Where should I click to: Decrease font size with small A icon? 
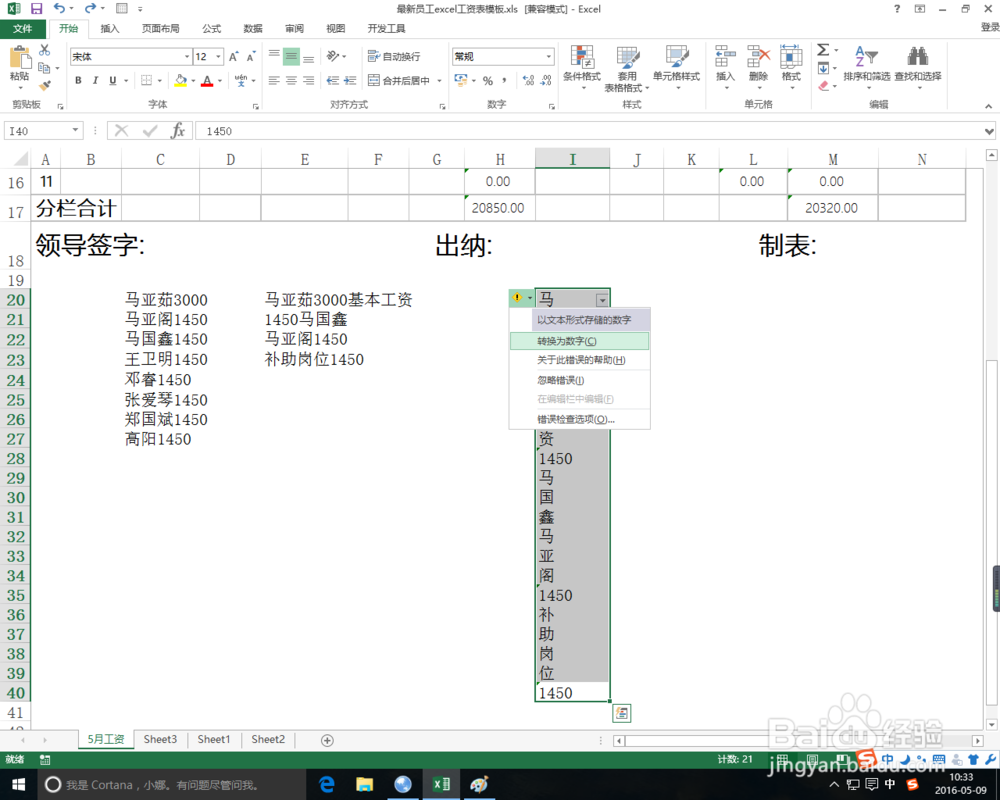coord(251,57)
